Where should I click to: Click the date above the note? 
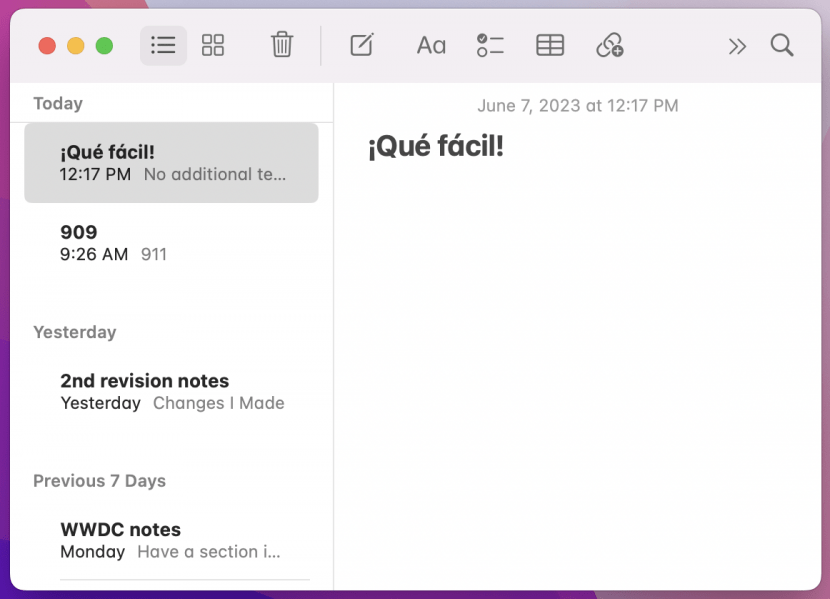click(578, 105)
